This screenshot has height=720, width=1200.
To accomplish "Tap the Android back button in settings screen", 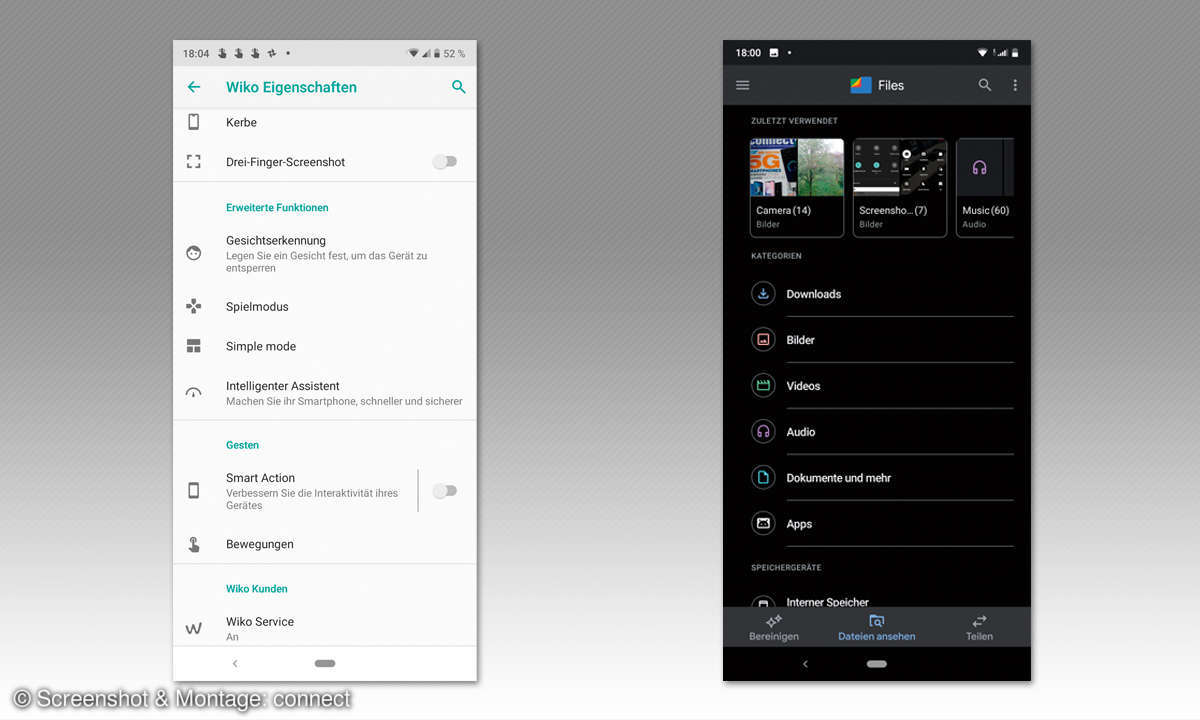I will [235, 663].
